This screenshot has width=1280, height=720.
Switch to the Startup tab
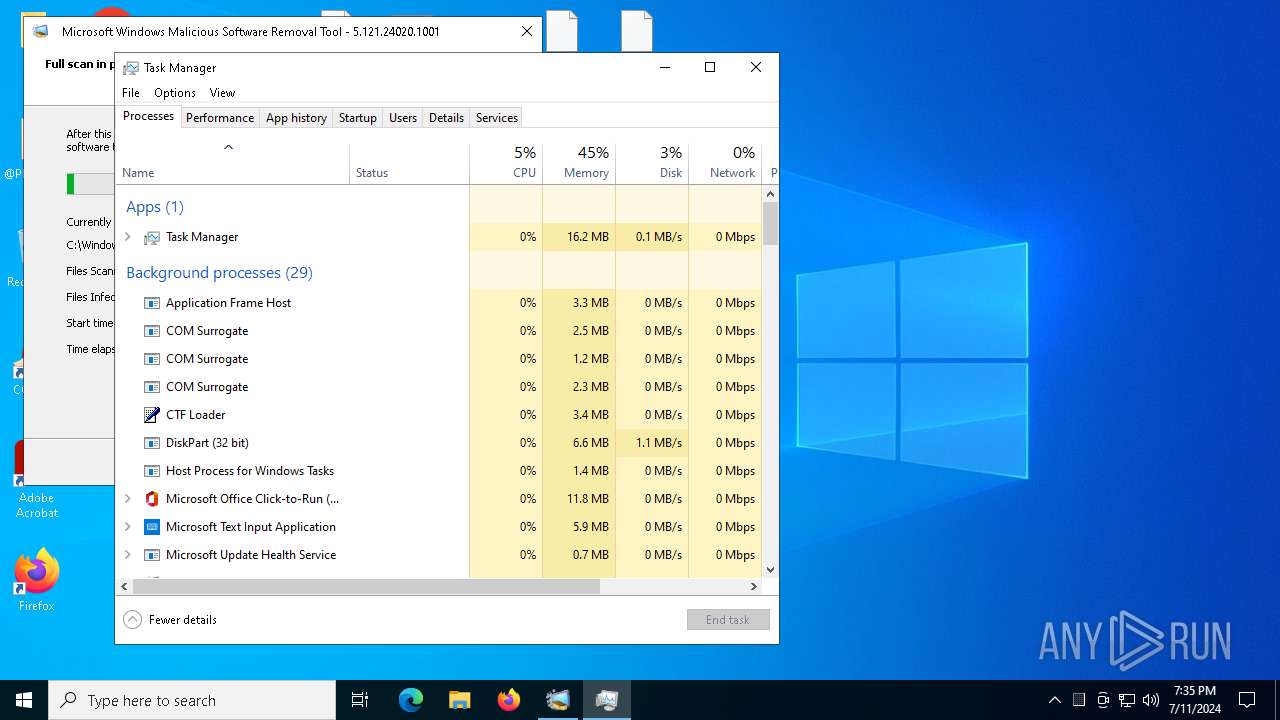point(357,118)
